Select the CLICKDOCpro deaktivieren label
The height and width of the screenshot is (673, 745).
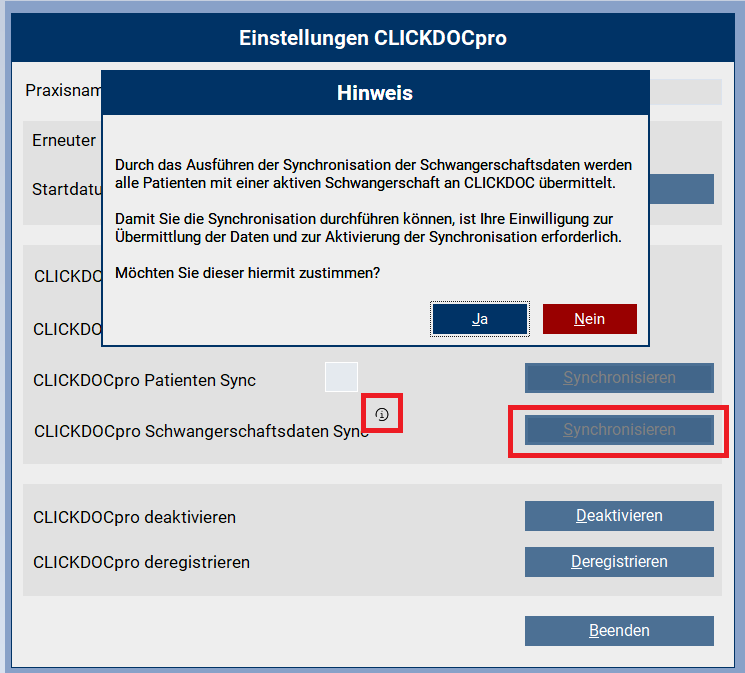point(134,518)
